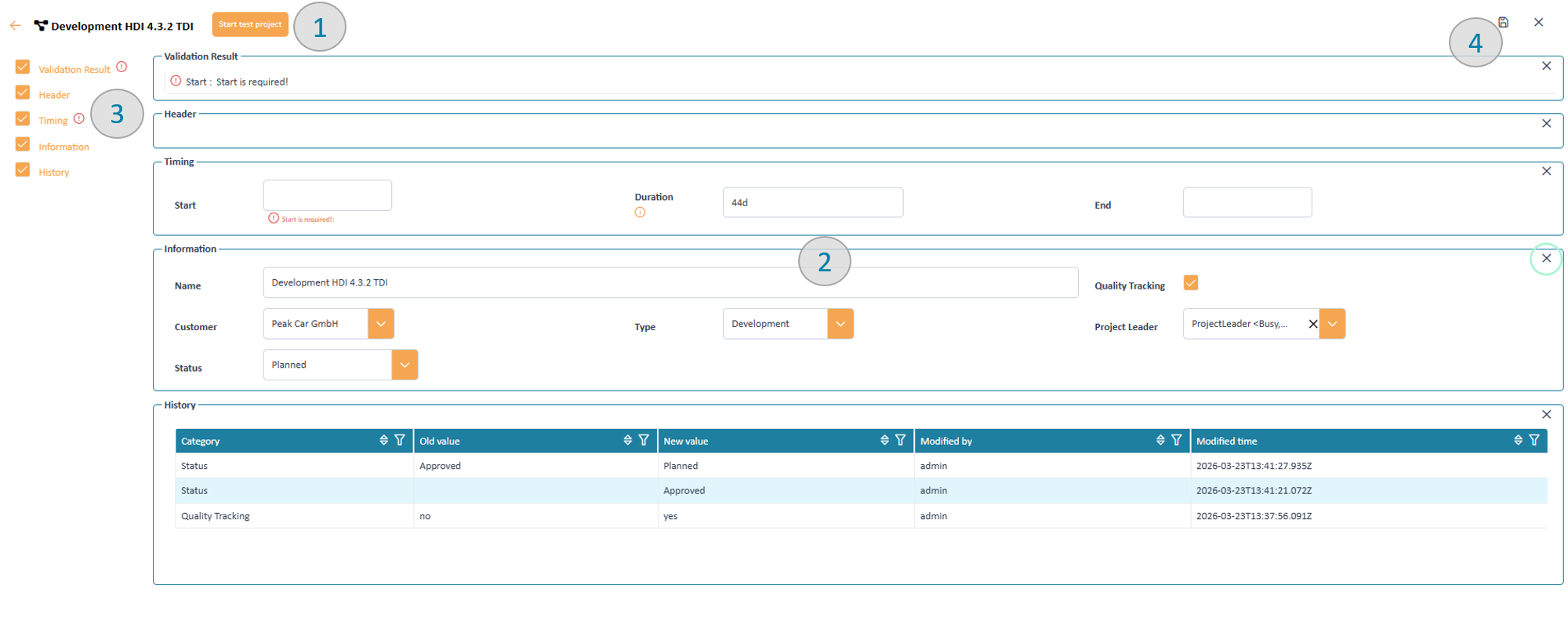Uncheck the Quality Tracking checkbox

[1191, 283]
